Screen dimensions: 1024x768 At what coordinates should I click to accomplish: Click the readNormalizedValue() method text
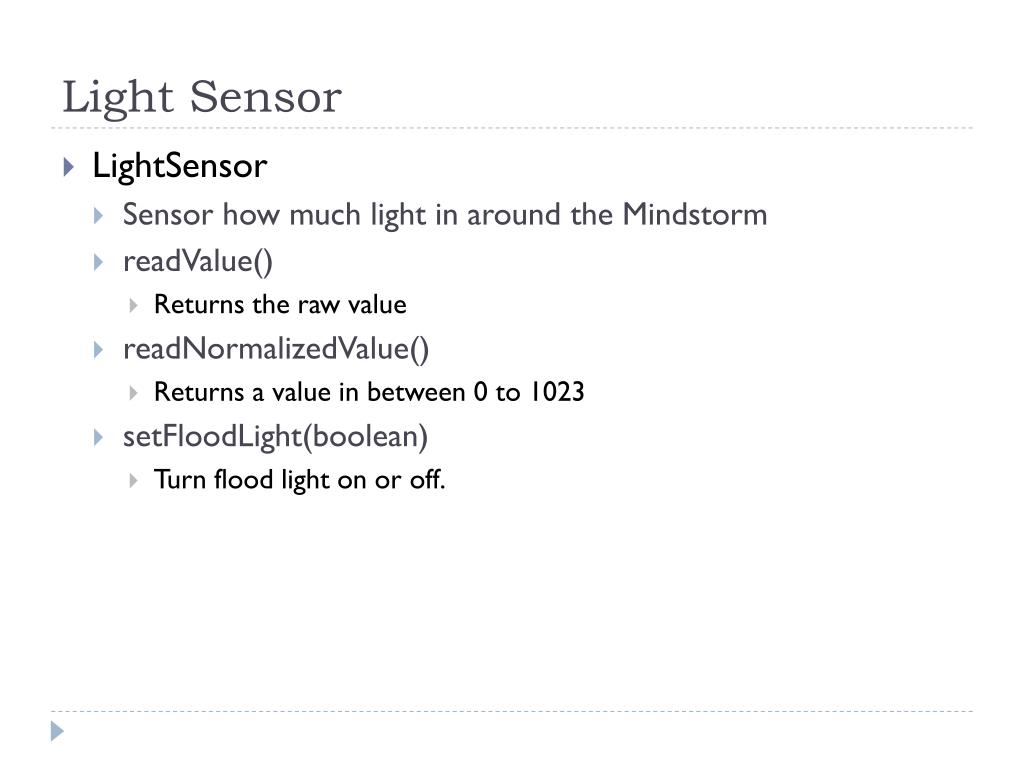276,349
